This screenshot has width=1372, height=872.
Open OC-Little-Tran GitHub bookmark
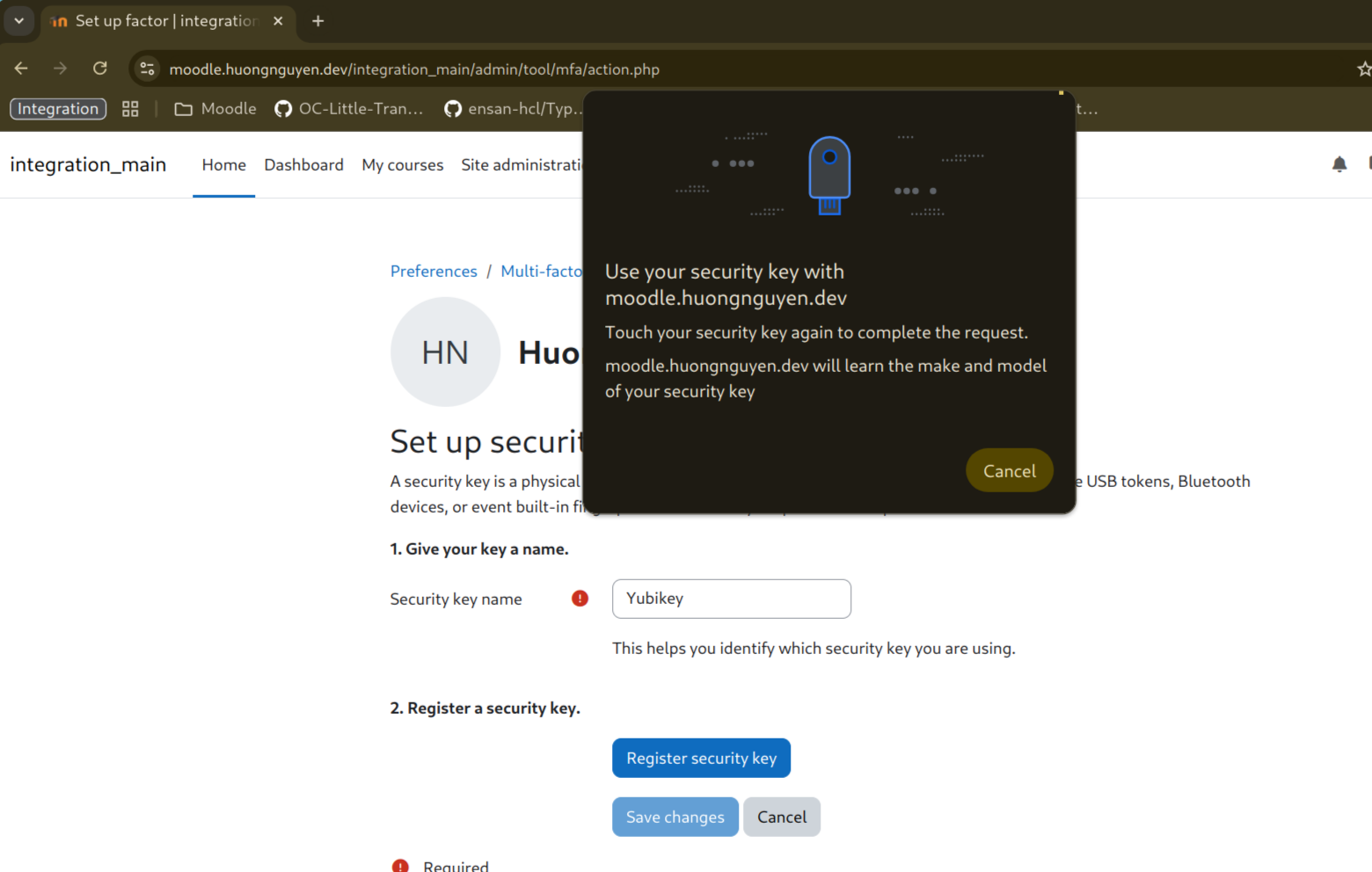point(349,109)
